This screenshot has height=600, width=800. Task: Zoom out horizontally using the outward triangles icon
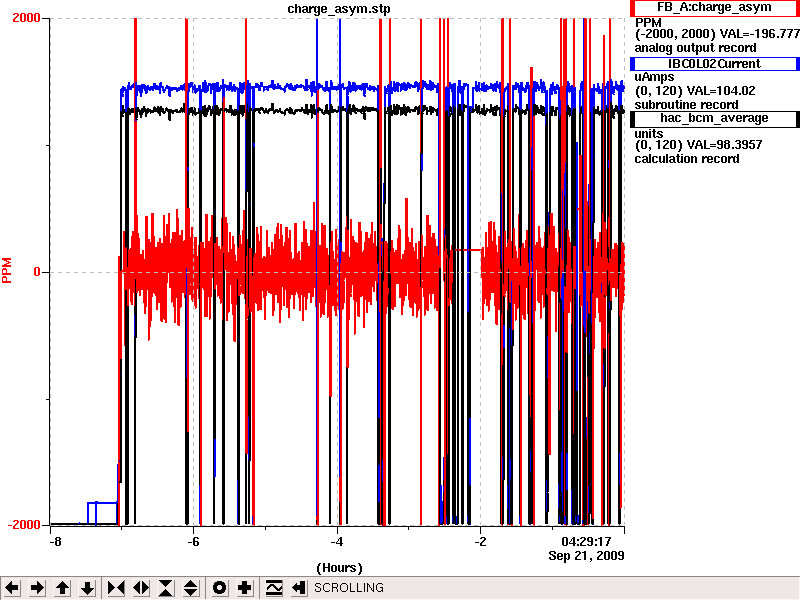(141, 588)
